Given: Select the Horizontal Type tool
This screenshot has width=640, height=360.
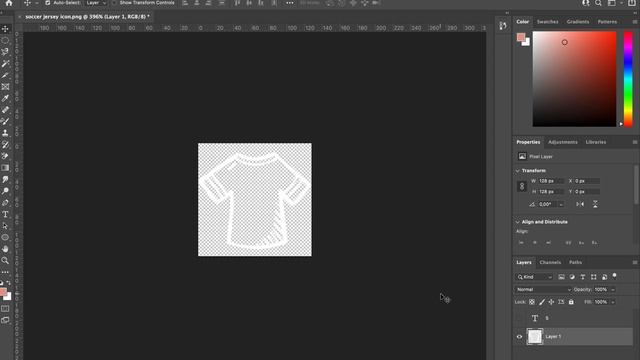Looking at the screenshot, I should coord(5,214).
